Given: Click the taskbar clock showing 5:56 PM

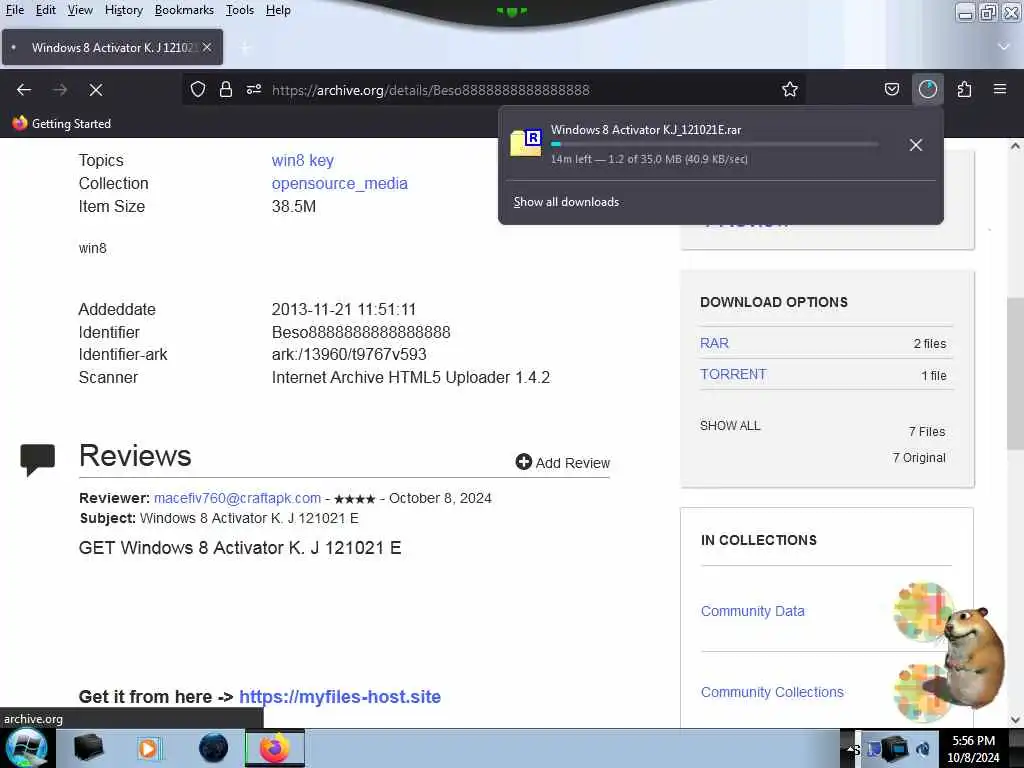Looking at the screenshot, I should point(973,749).
